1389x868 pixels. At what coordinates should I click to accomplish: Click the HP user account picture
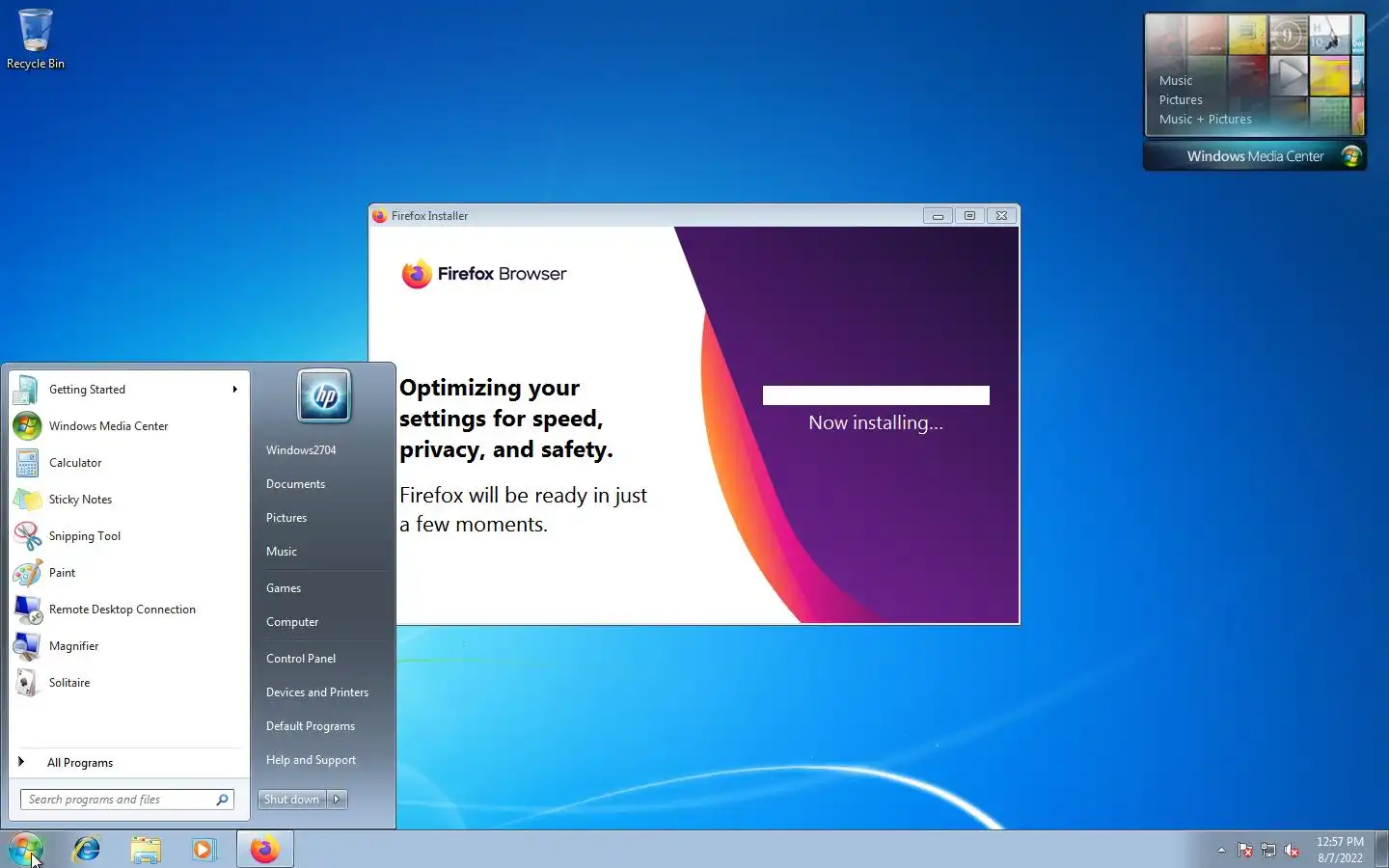[324, 396]
